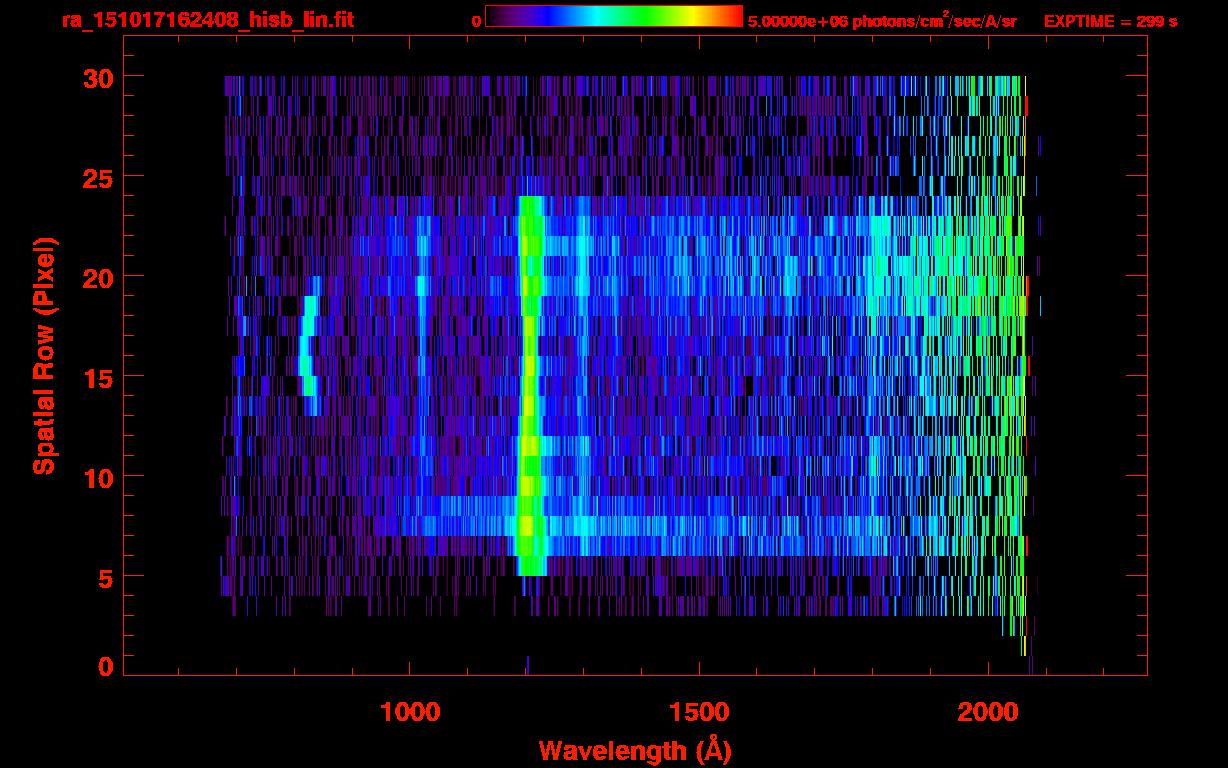The height and width of the screenshot is (768, 1228).
Task: Click the 5.00000e+06 photons/cm²/sec/A/sr label
Action: tap(883, 20)
